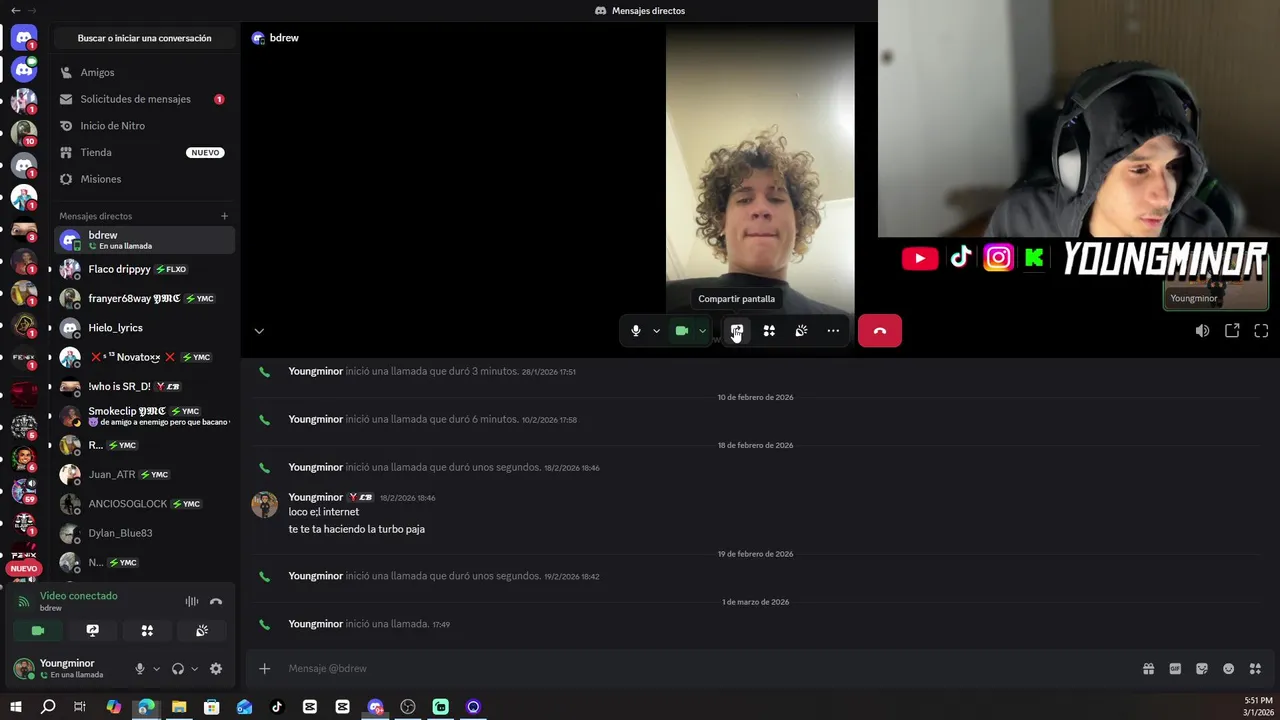This screenshot has width=1280, height=720.
Task: Go back with the top-left arrow
Action: tap(15, 10)
